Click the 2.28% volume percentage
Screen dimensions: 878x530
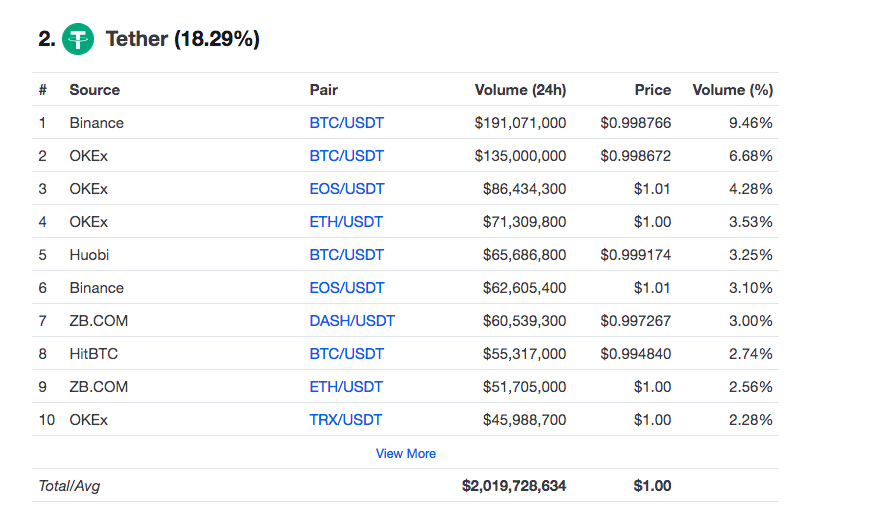750,420
